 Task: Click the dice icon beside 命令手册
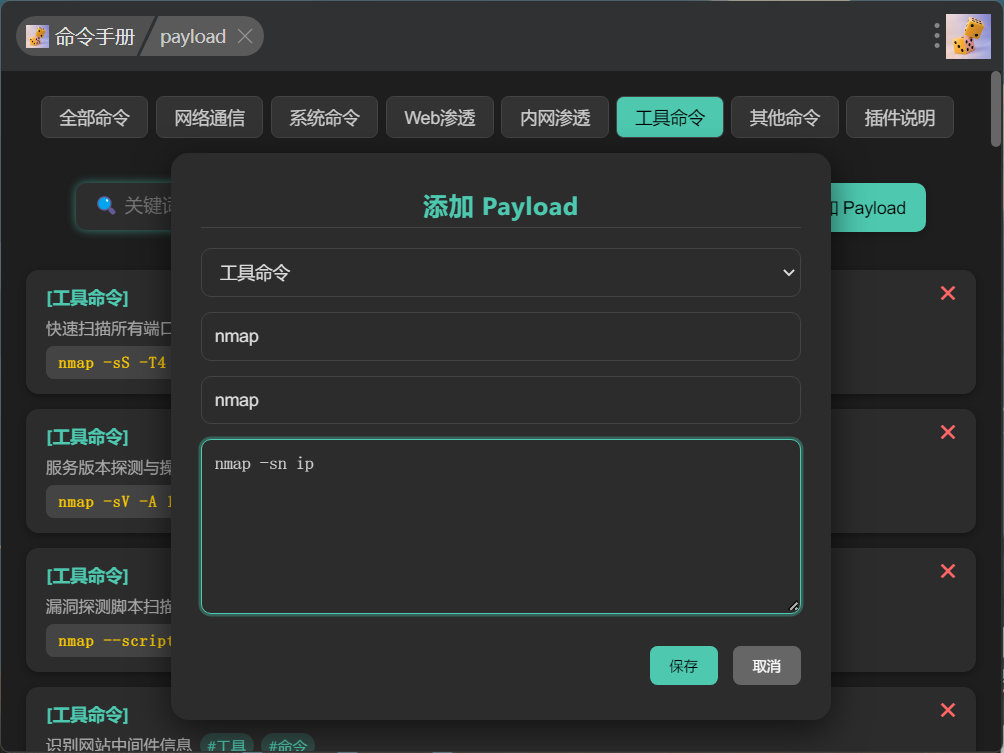37,36
